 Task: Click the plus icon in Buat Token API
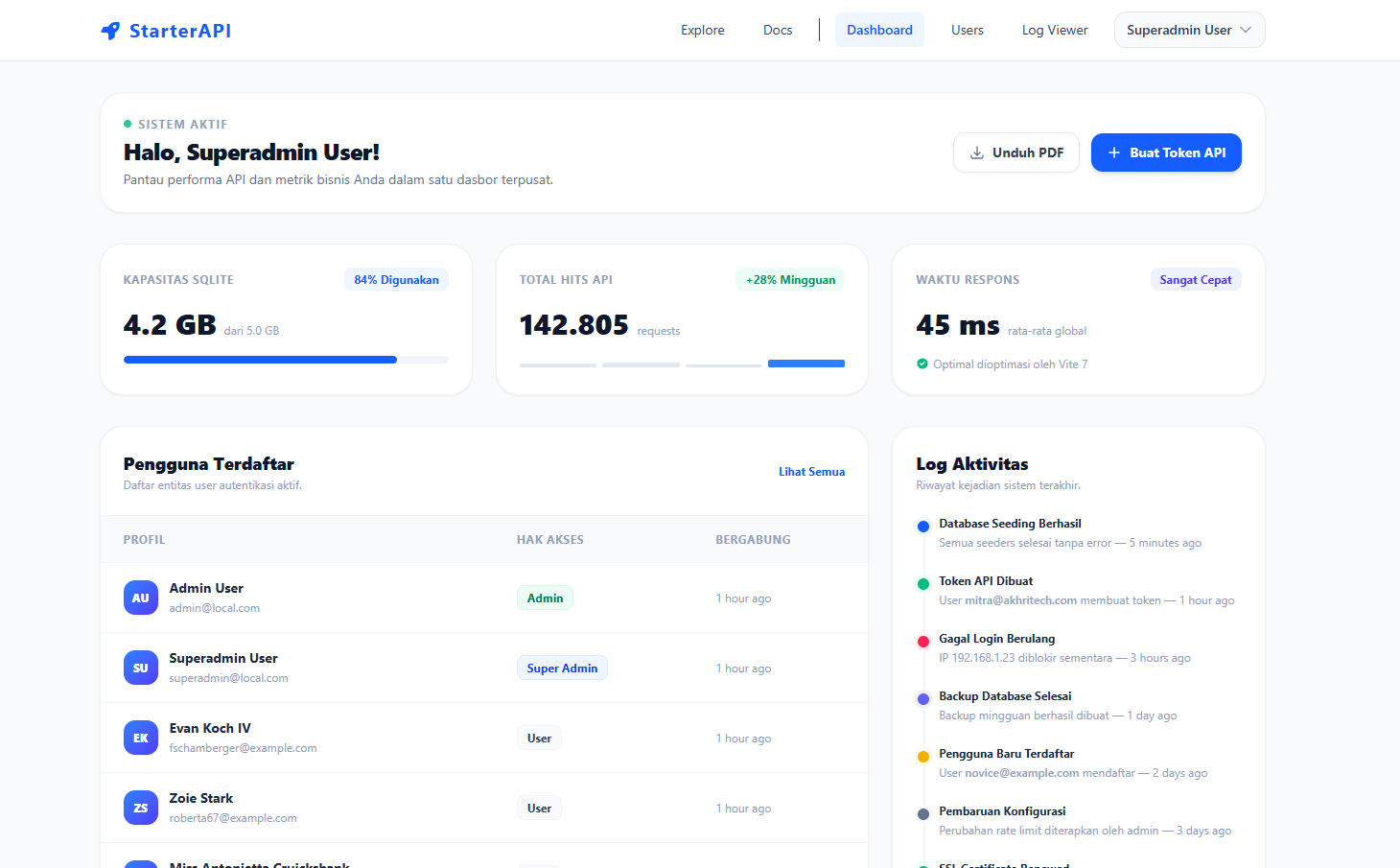tap(1114, 152)
